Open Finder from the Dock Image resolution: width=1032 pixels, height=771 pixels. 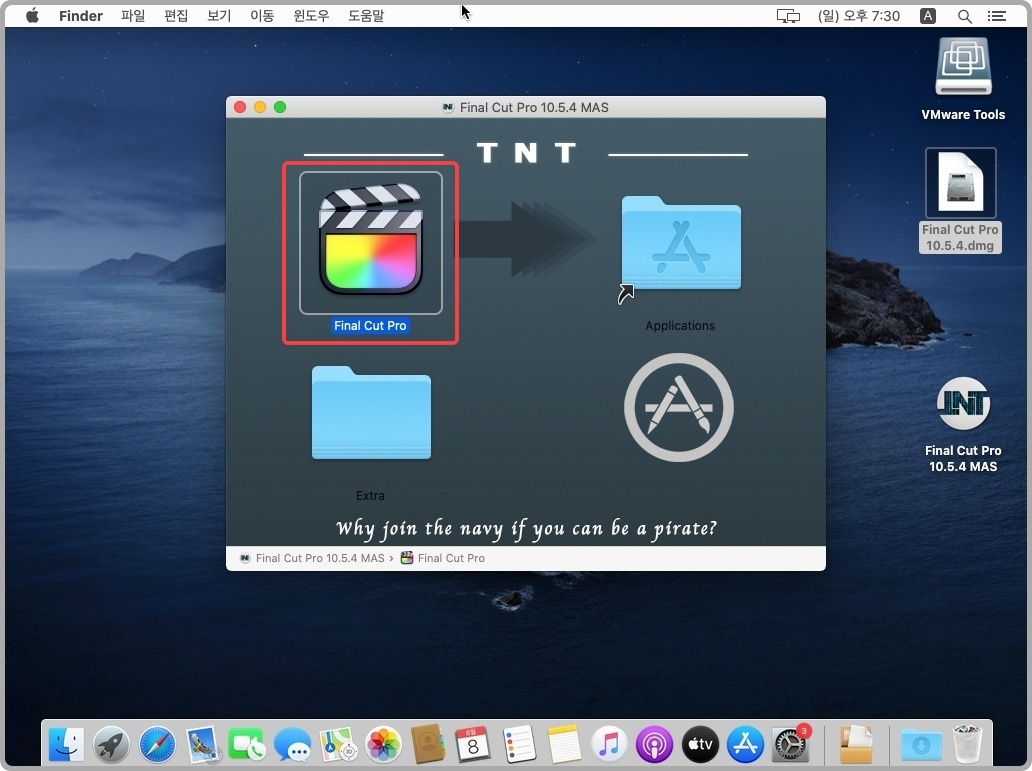(66, 745)
